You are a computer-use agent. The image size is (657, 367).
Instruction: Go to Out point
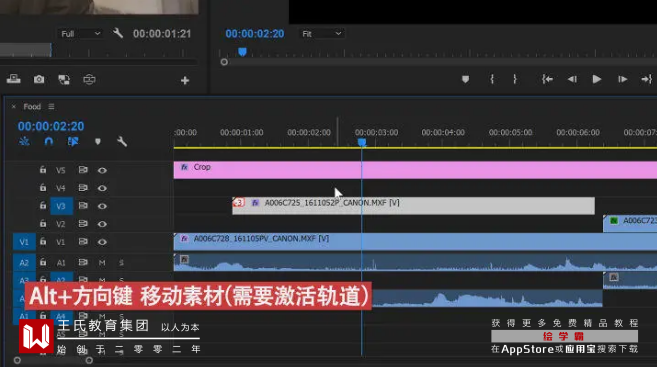pyautogui.click(x=647, y=79)
